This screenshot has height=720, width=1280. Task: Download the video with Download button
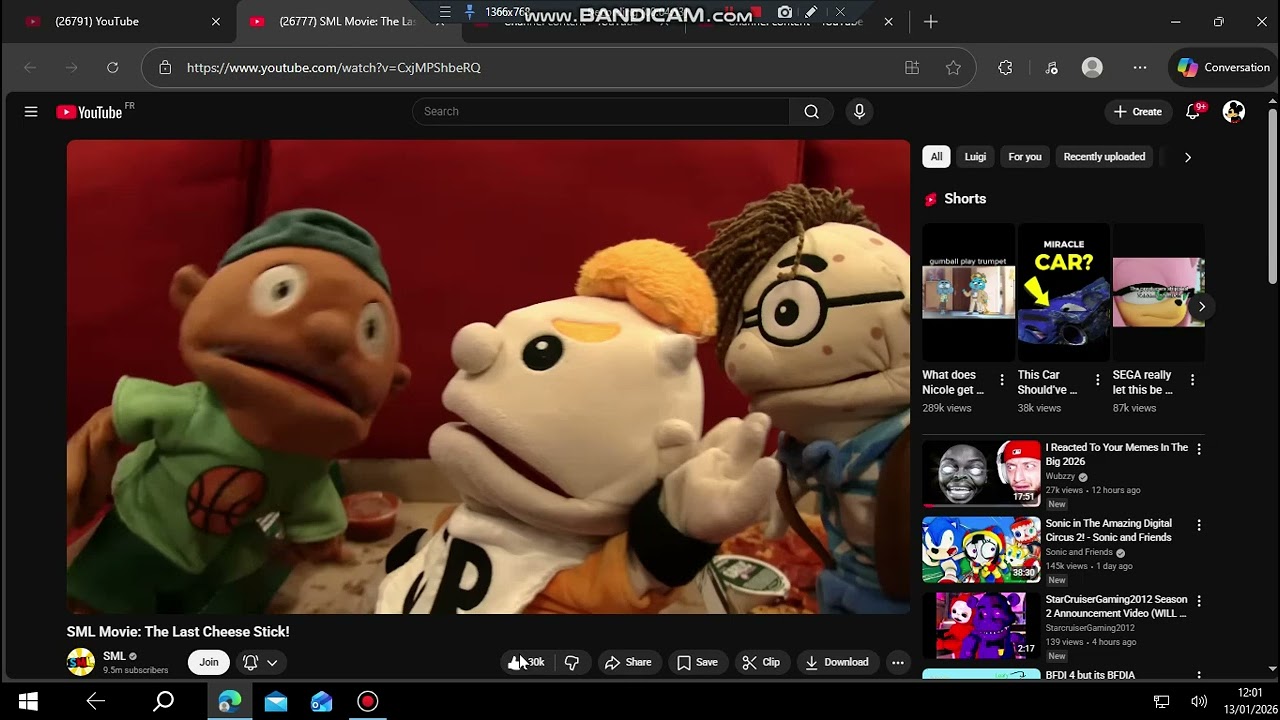(836, 662)
